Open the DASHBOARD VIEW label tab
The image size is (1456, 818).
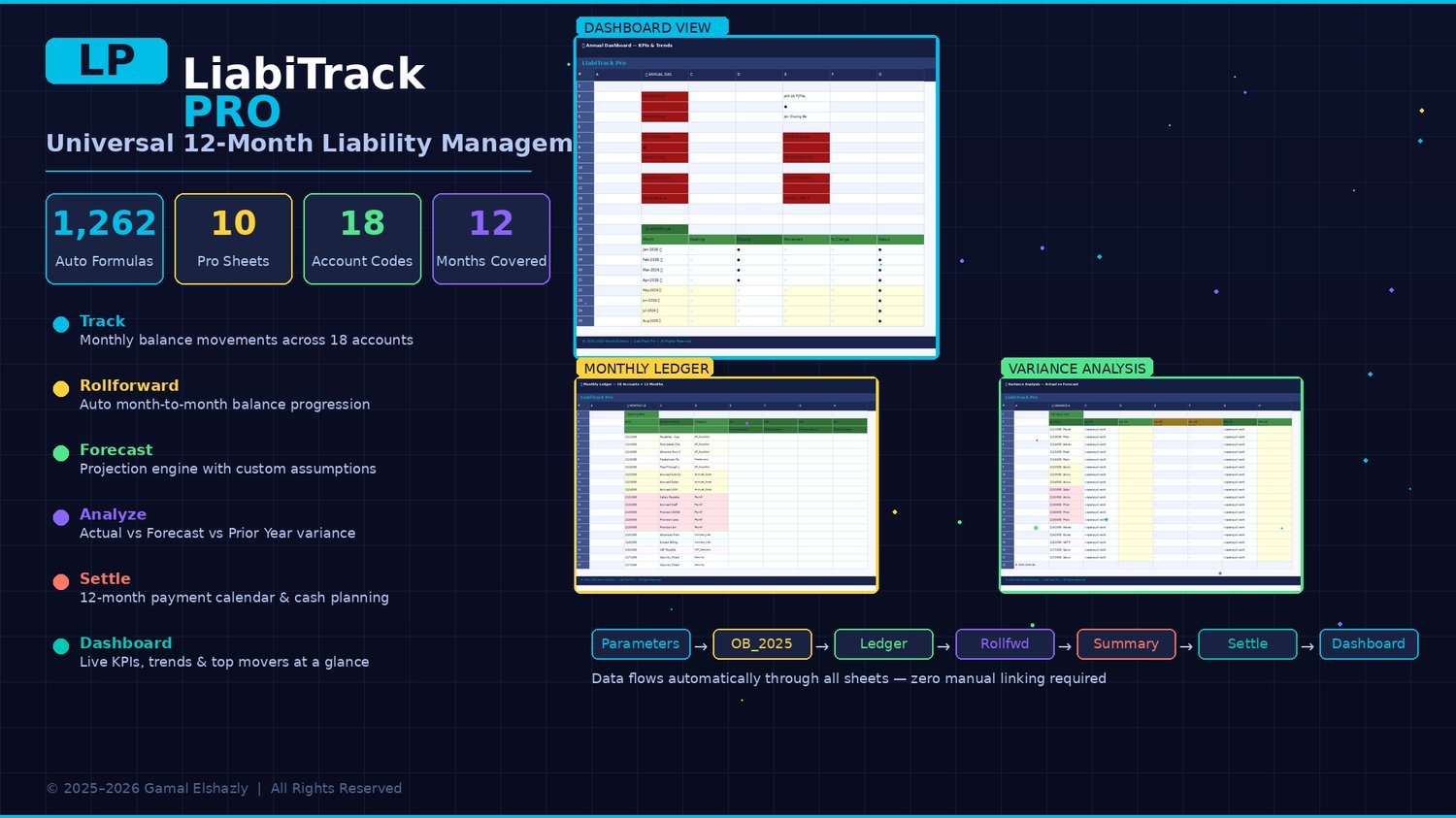pos(651,27)
